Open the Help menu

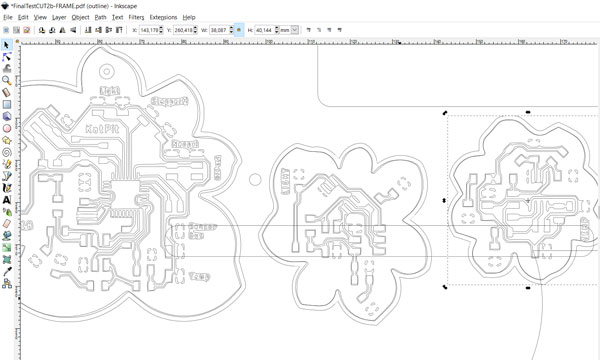coord(189,17)
